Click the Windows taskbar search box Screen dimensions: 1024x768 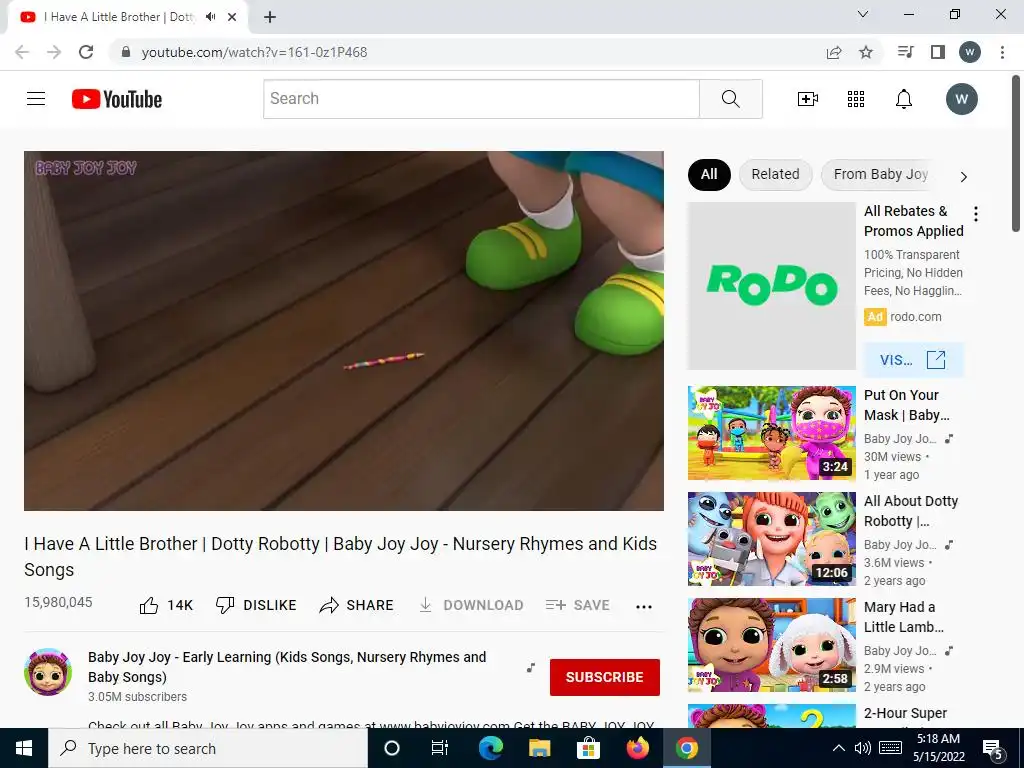pos(208,748)
